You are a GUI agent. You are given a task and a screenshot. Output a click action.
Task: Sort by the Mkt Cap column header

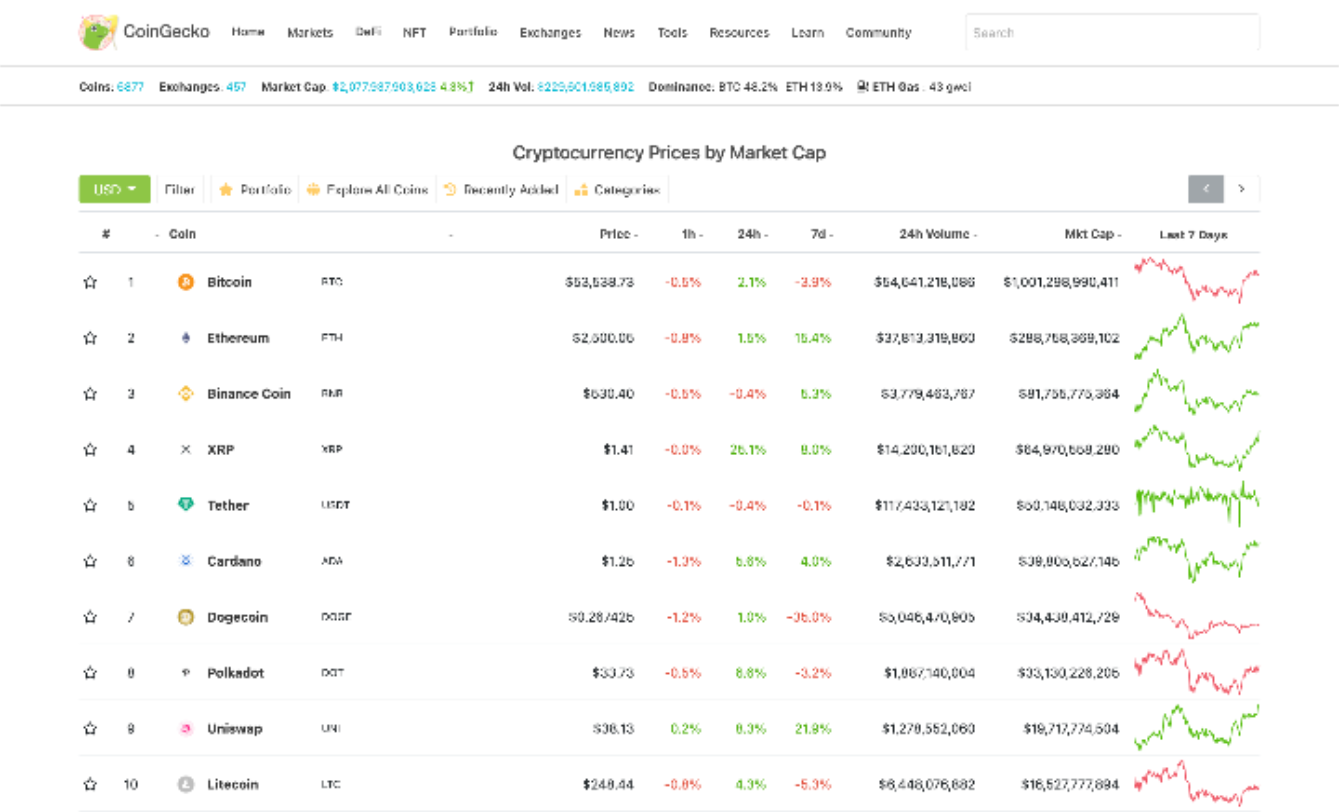pyautogui.click(x=1091, y=234)
